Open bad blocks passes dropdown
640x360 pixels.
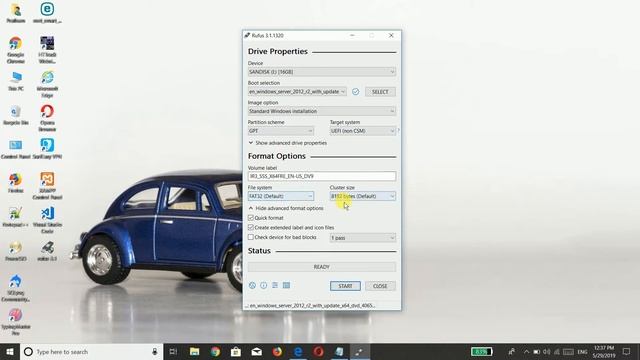[363, 238]
